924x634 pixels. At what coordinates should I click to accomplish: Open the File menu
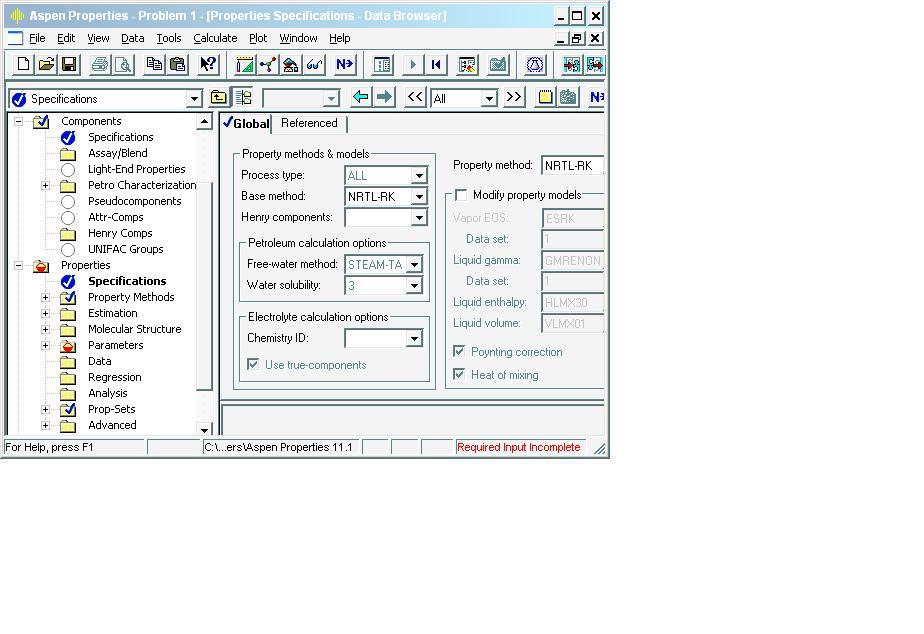point(37,38)
